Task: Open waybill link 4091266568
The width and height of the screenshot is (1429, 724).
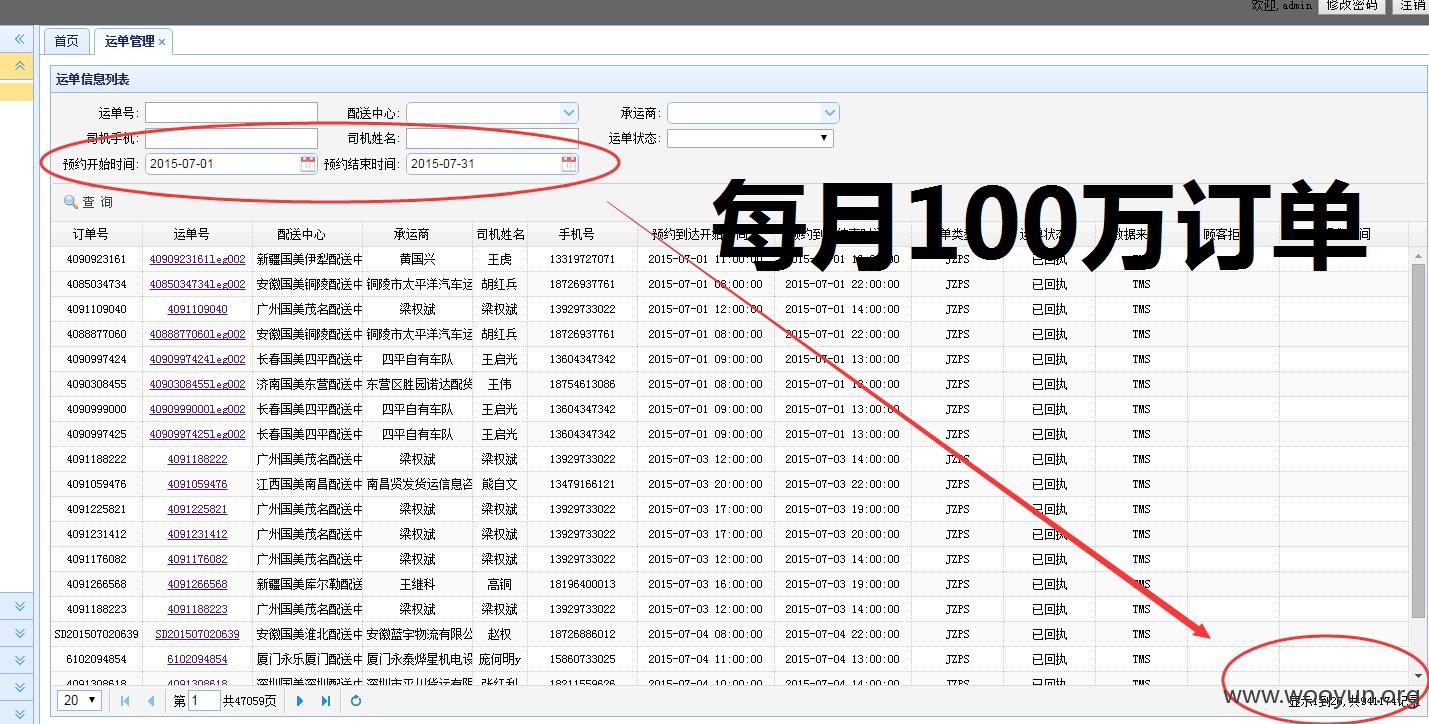Action: click(197, 584)
